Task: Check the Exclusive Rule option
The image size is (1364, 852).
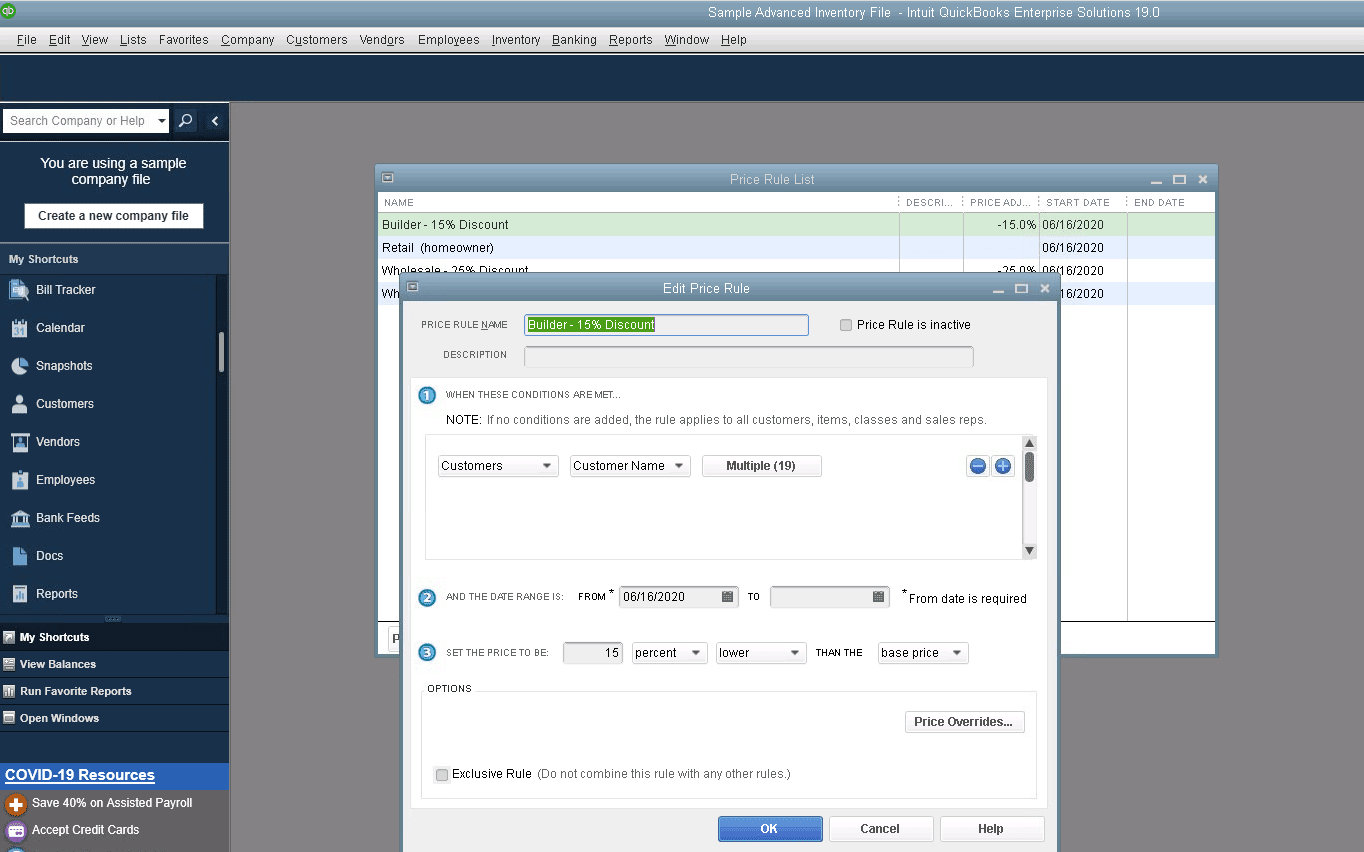Action: [x=441, y=774]
